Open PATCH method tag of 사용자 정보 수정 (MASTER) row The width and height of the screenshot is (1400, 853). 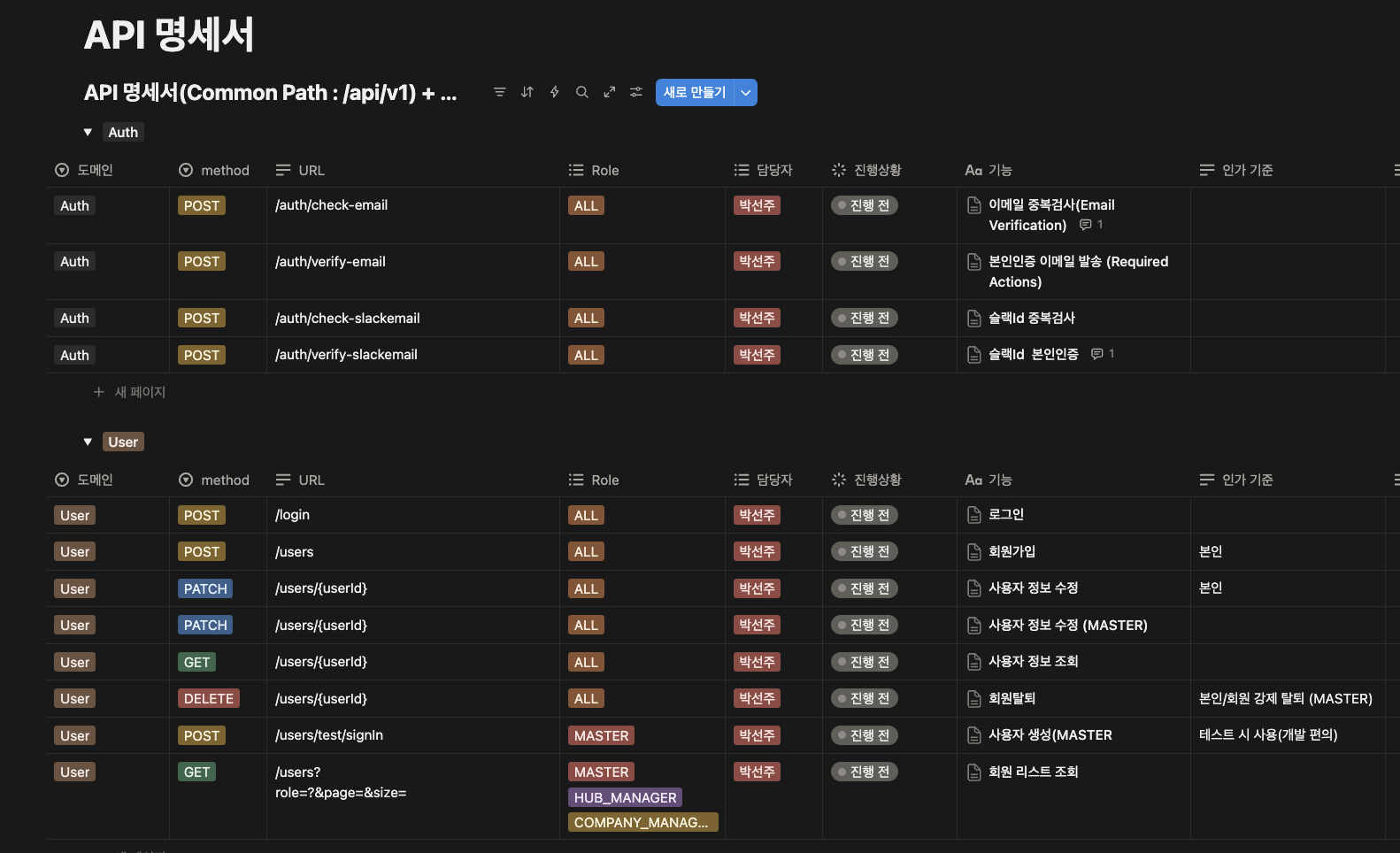205,626
